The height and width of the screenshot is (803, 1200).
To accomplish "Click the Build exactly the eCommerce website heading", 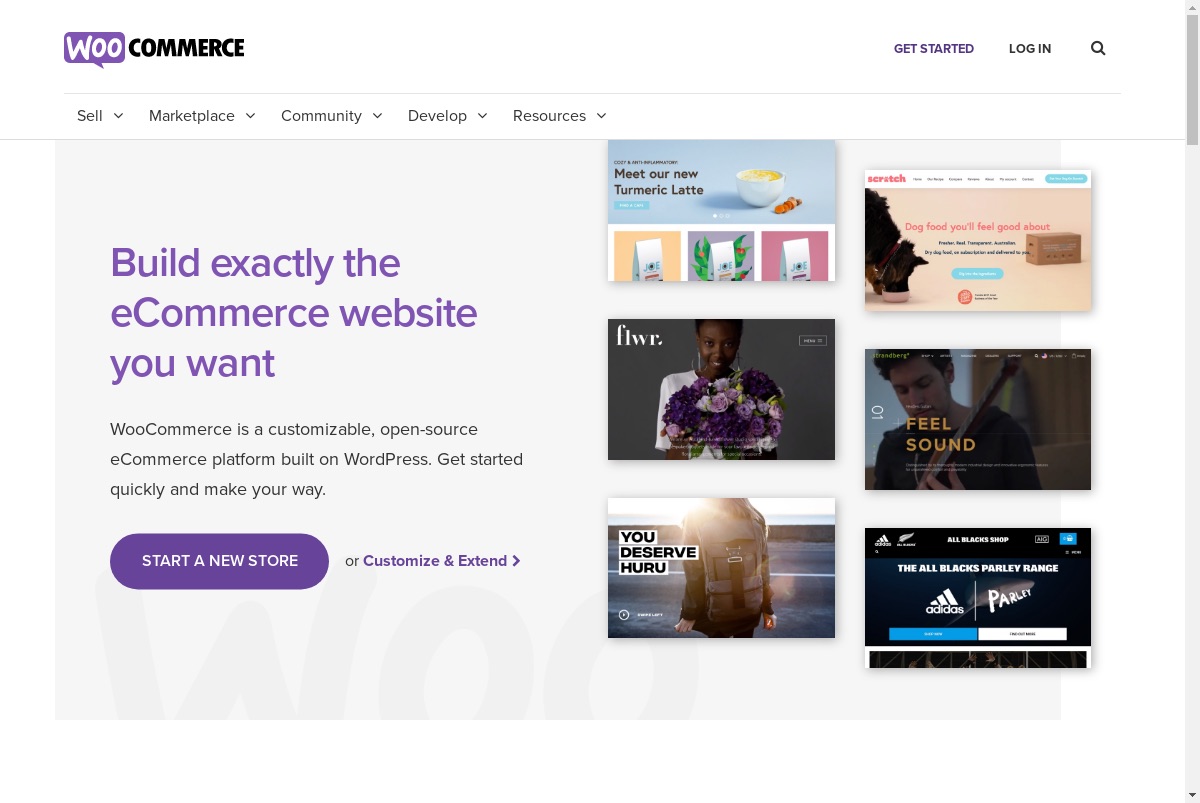I will tap(294, 313).
